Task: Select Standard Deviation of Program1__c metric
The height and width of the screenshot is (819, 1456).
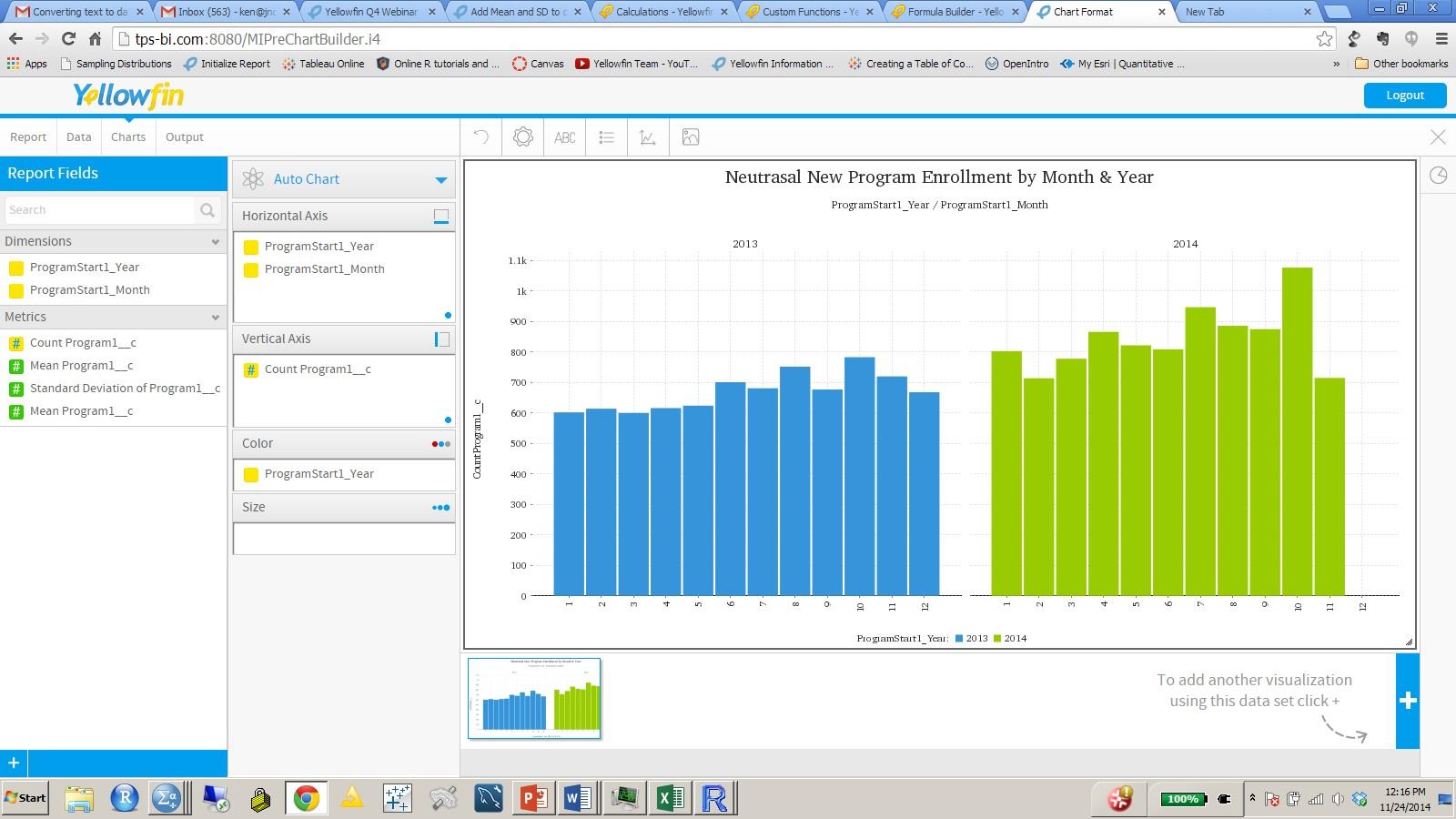Action: point(125,389)
